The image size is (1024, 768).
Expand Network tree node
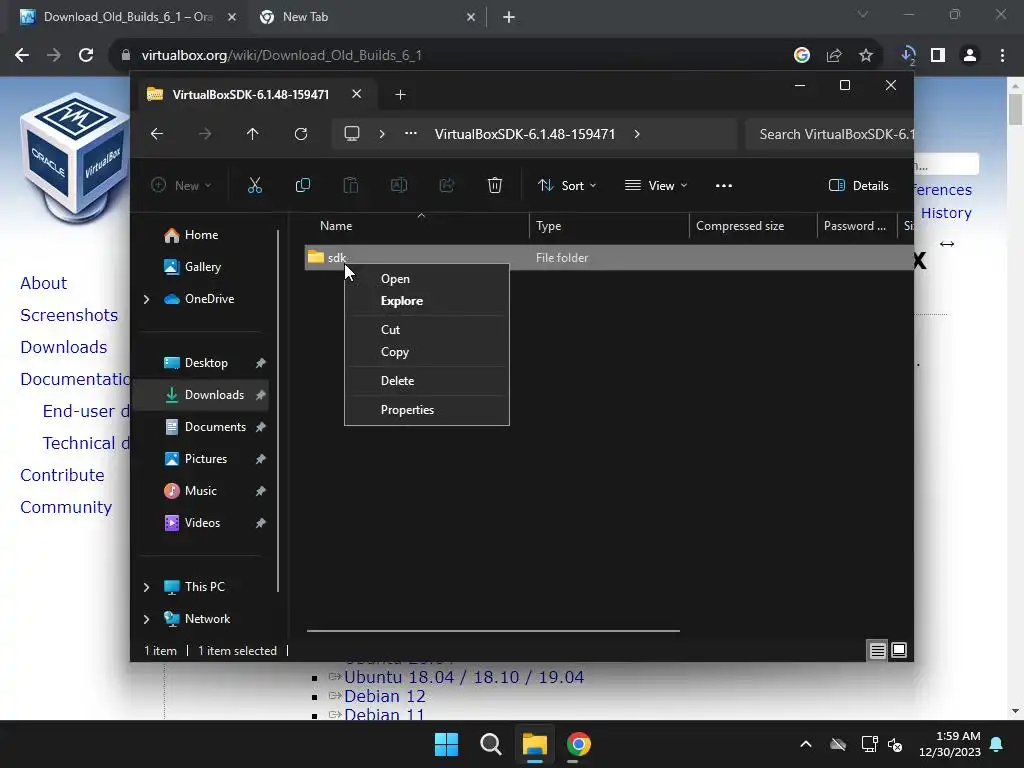click(x=146, y=619)
